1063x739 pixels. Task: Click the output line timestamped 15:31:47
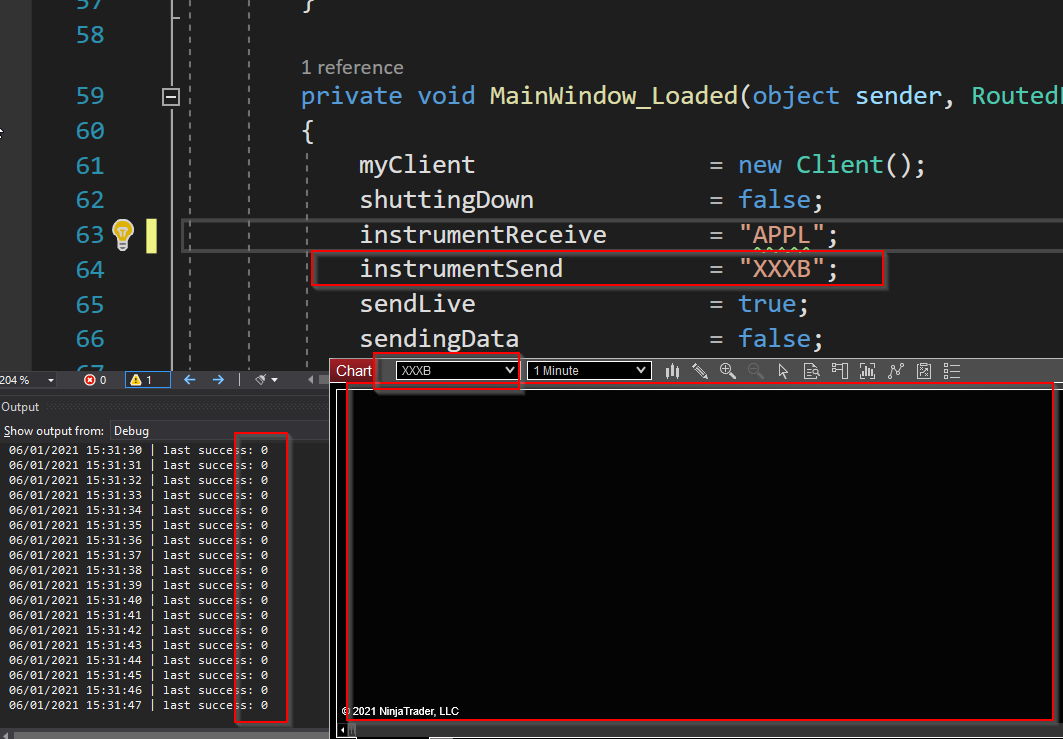tap(138, 705)
